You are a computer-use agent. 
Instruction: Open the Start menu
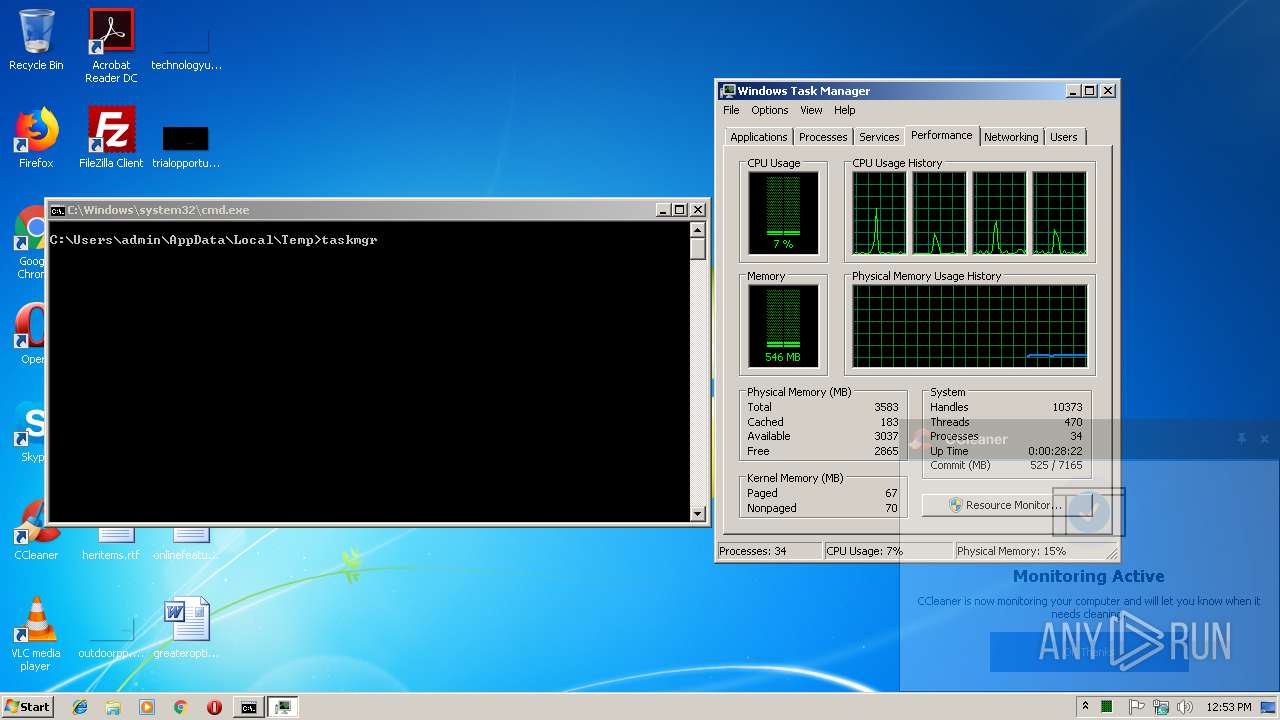coord(27,707)
